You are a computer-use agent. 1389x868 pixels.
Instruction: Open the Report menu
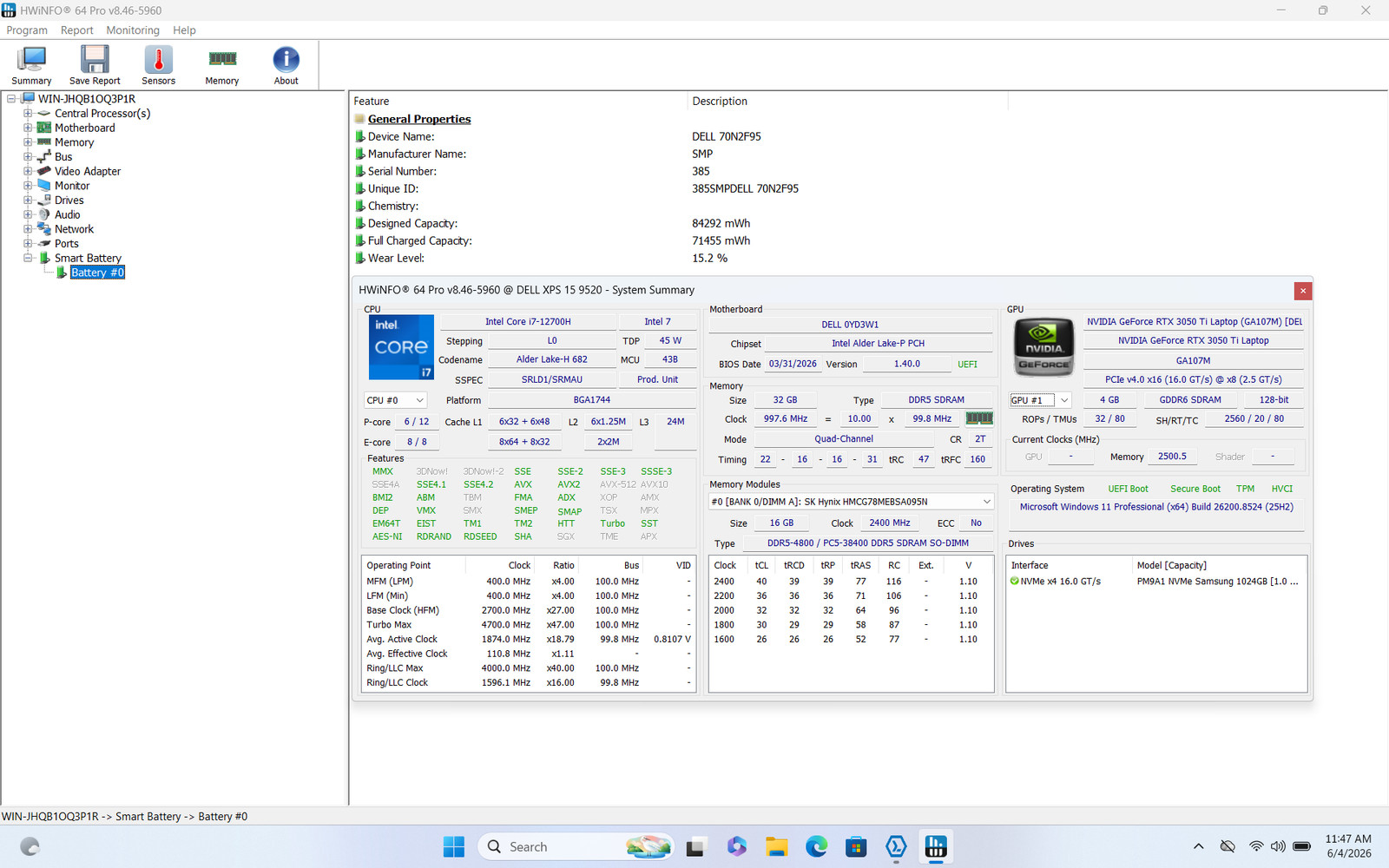[76, 30]
